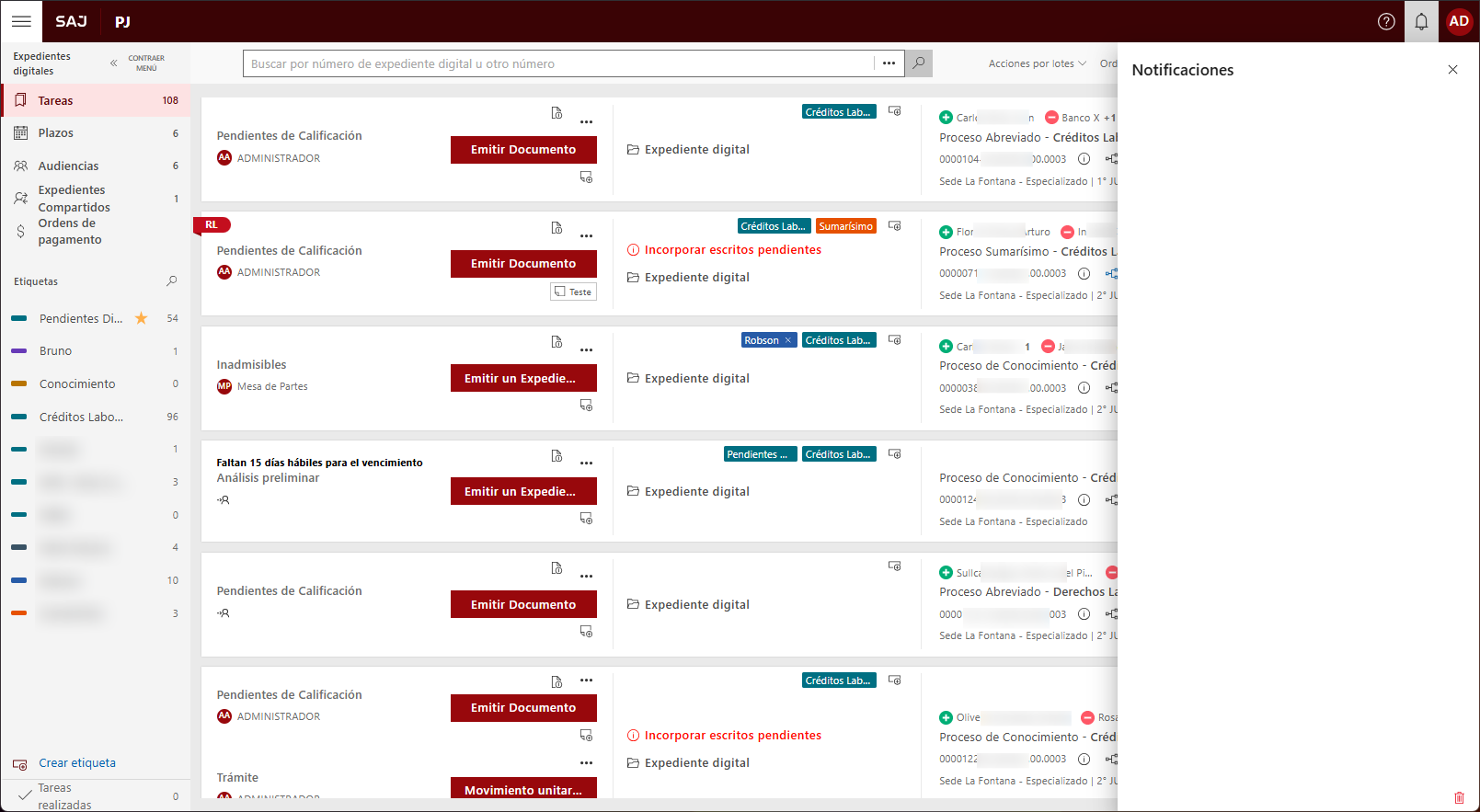1480x812 pixels.
Task: Click Emitir Documento on first task
Action: (x=523, y=150)
